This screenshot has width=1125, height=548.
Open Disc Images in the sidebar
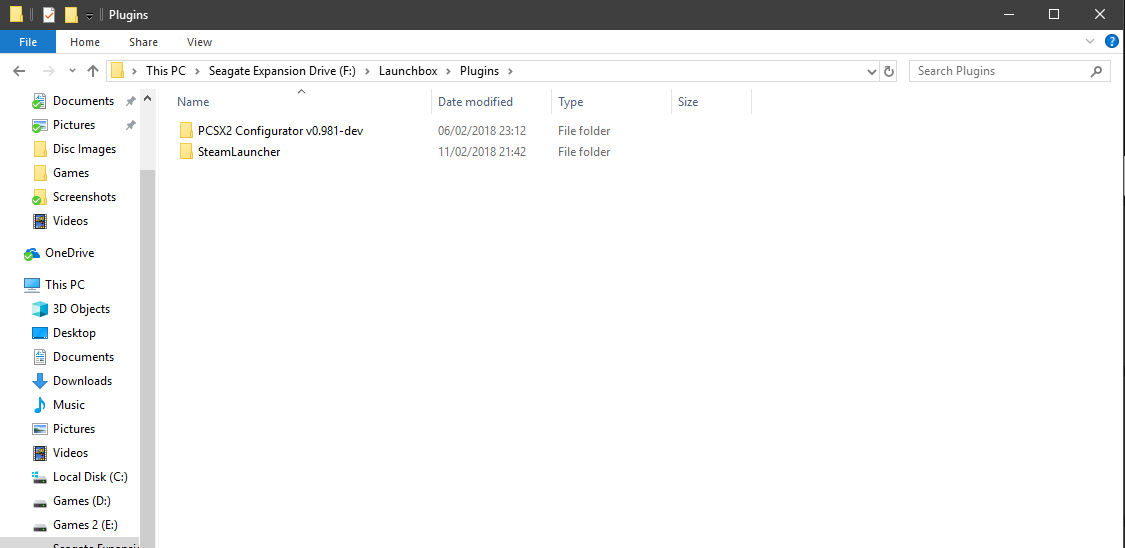pyautogui.click(x=84, y=149)
